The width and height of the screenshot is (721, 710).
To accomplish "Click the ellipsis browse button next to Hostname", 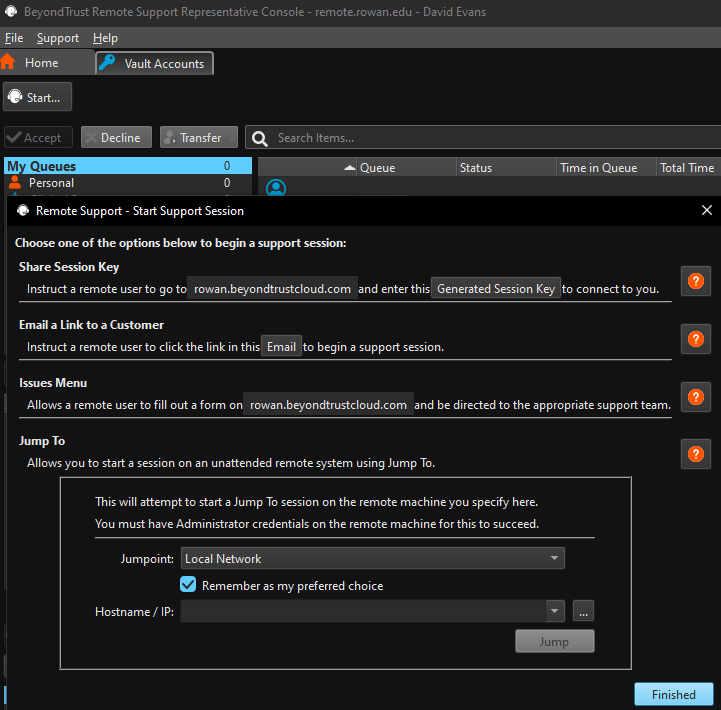I will point(585,611).
